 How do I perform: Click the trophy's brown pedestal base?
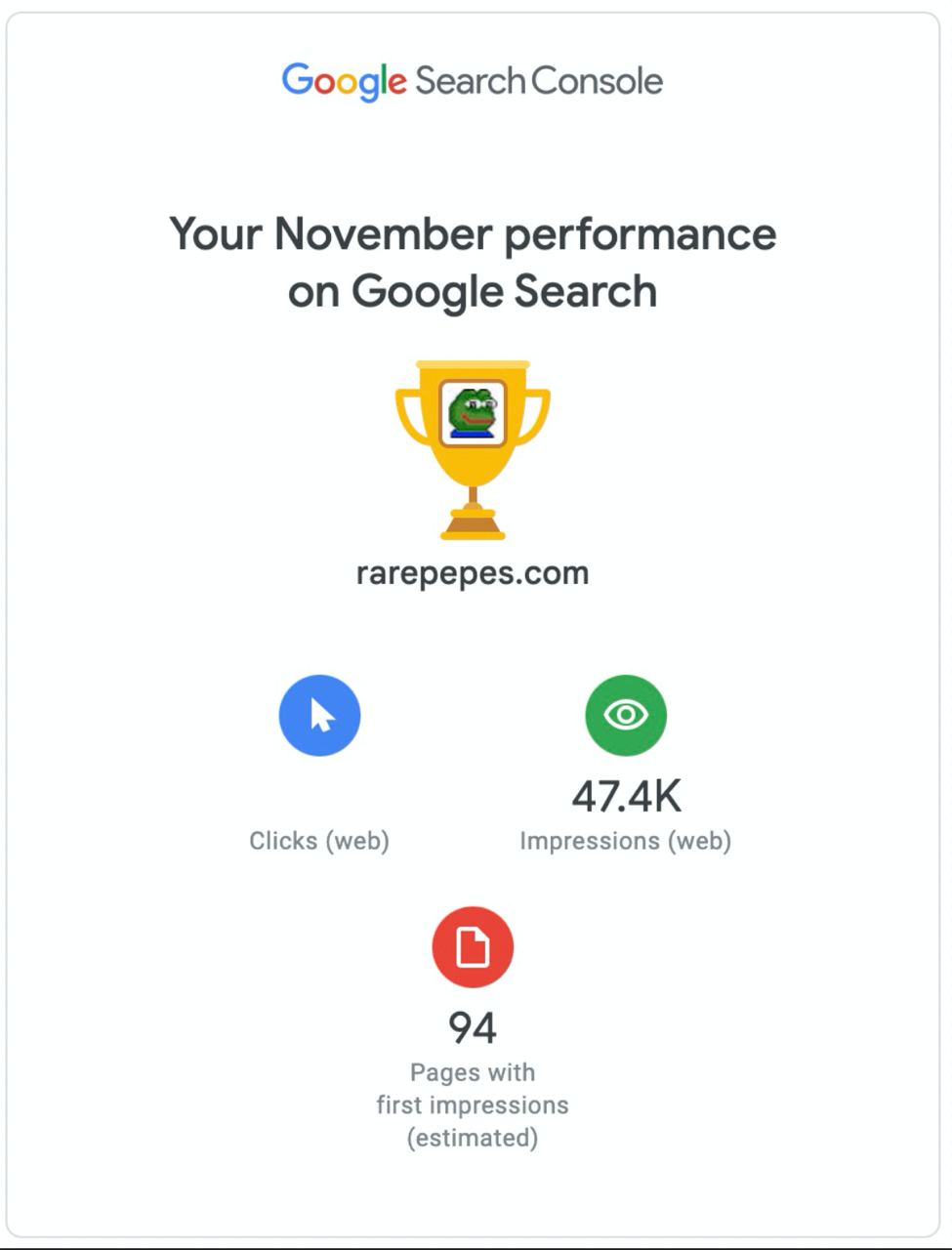click(473, 524)
